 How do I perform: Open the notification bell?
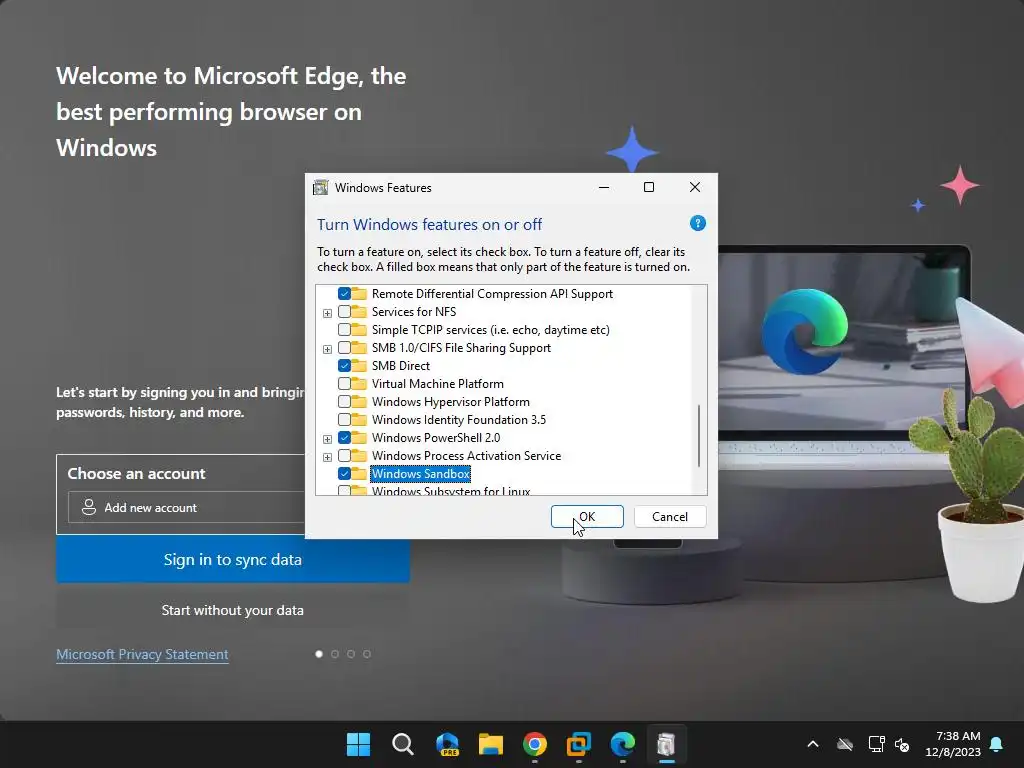coord(997,744)
